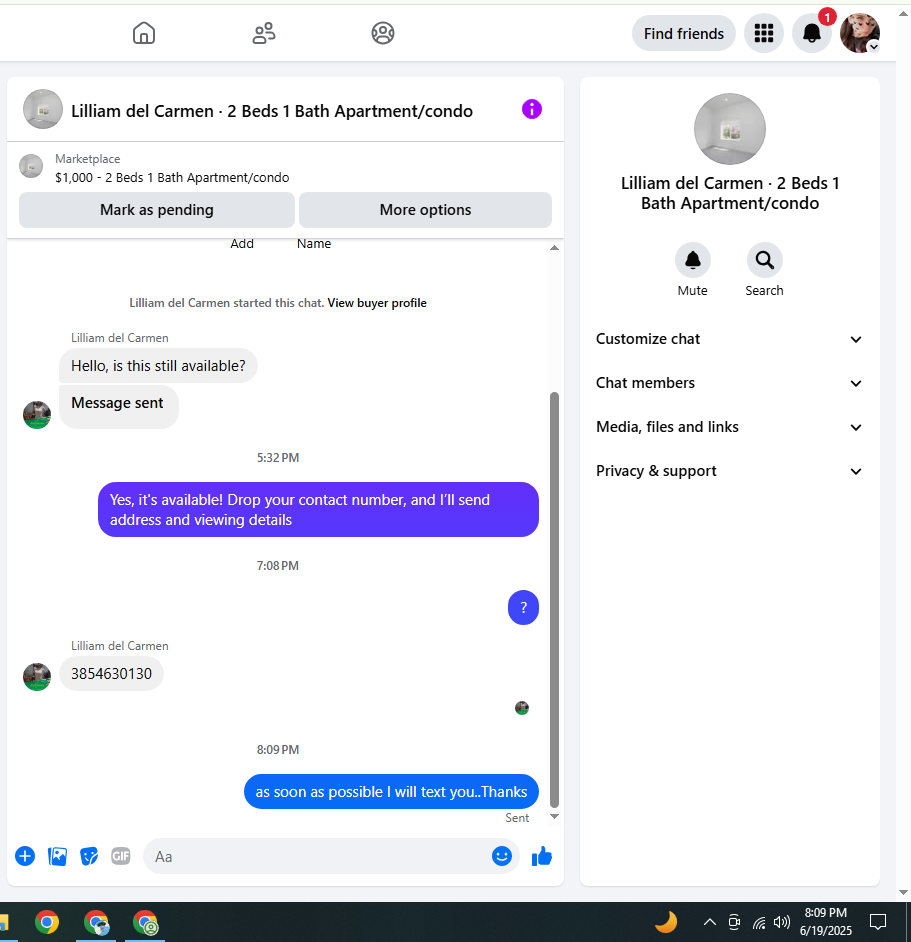Open the Groups icon in top navigation
The height and width of the screenshot is (942, 911).
click(x=383, y=33)
